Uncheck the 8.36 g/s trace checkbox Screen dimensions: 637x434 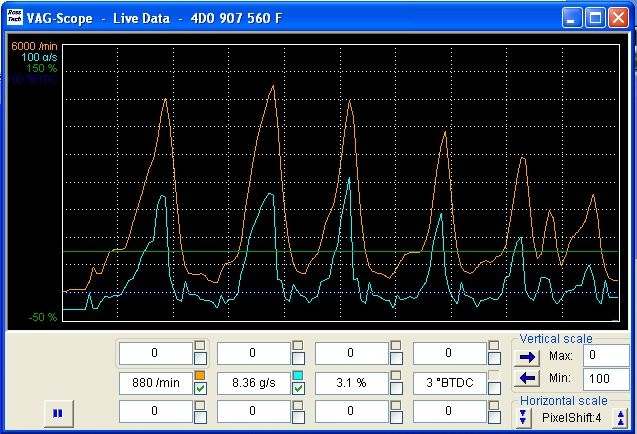pos(298,388)
